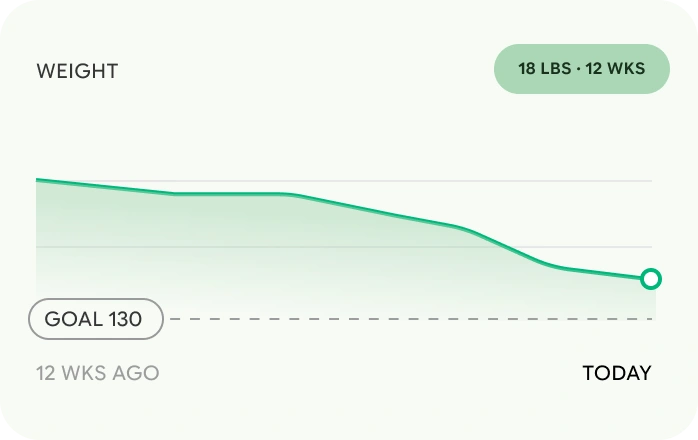Click the word GOAL in the goal pill

(x=74, y=319)
